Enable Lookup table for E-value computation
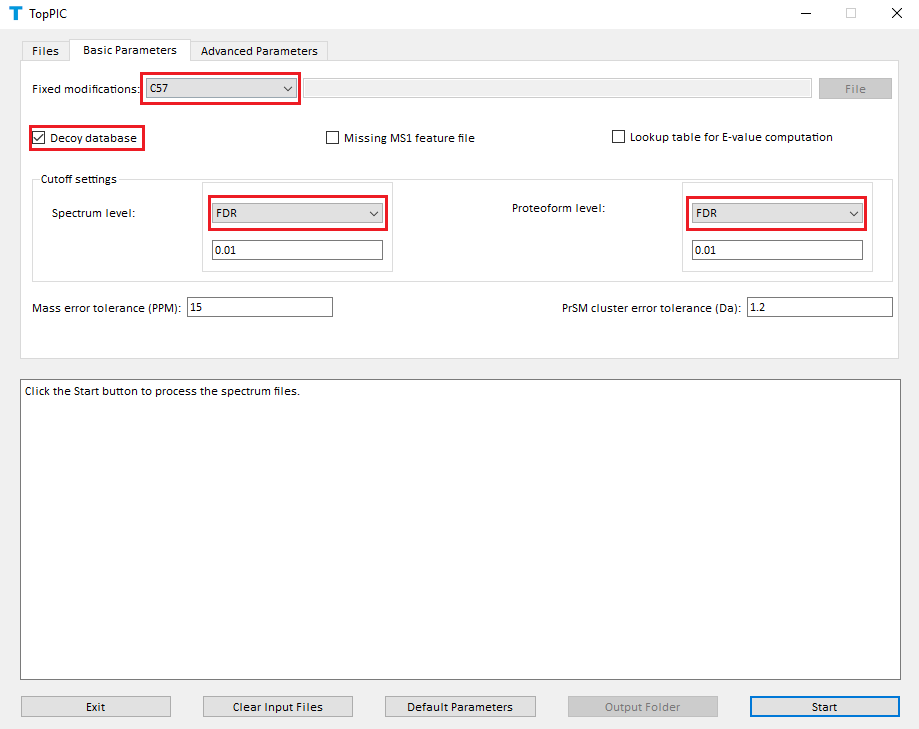The width and height of the screenshot is (919, 729). pos(618,137)
